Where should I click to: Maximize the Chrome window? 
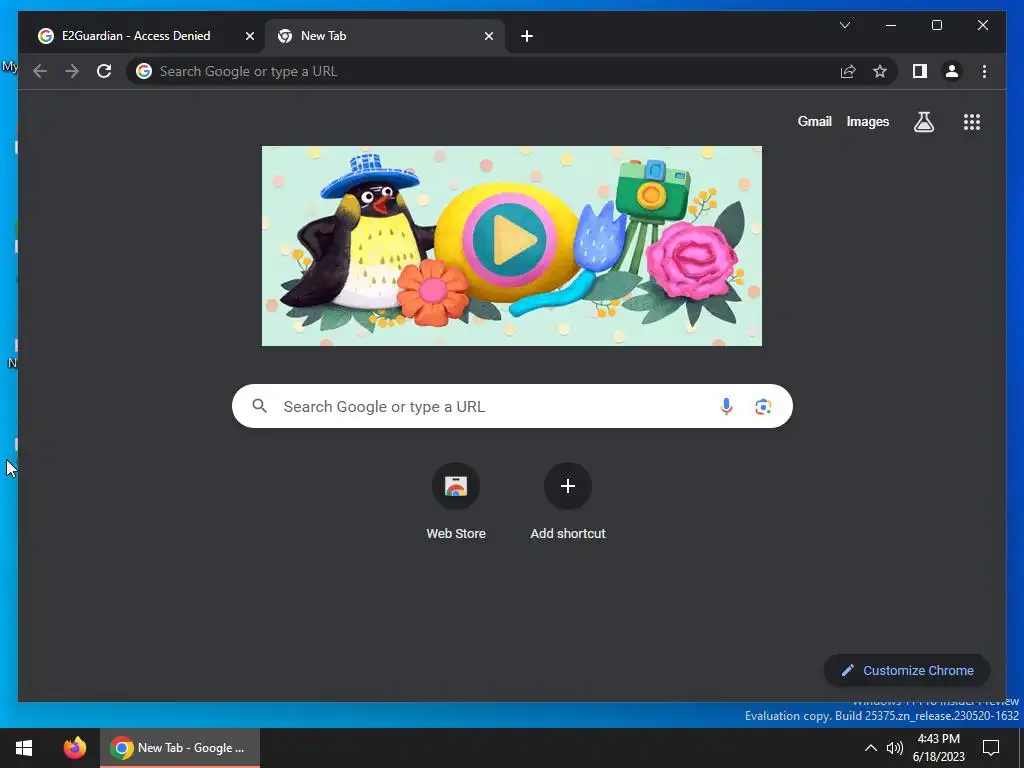[x=936, y=25]
